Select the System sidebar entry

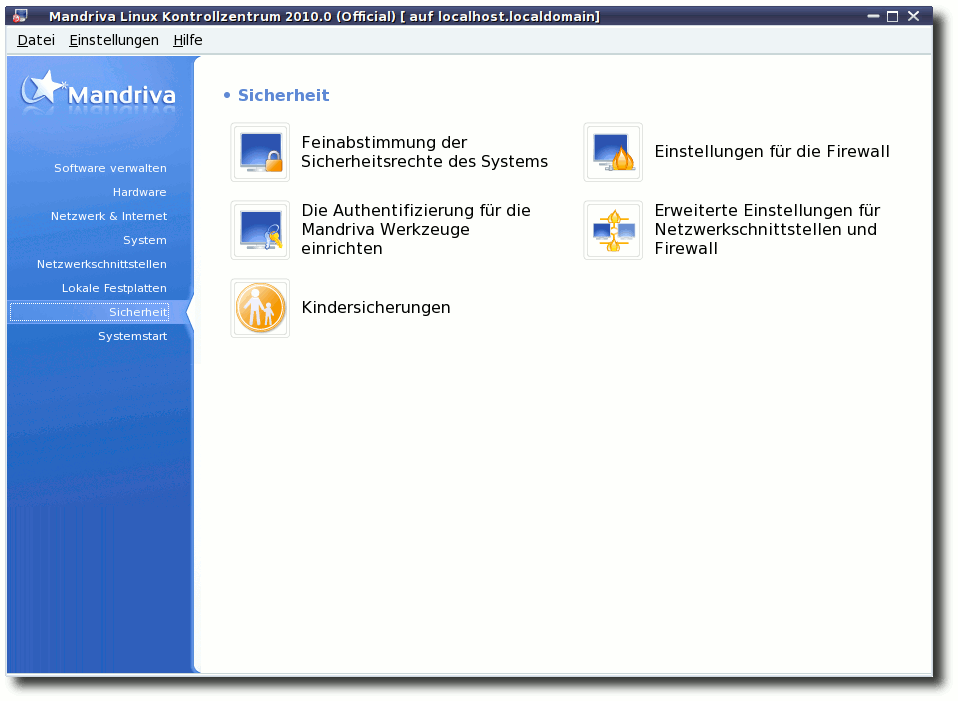coord(145,240)
